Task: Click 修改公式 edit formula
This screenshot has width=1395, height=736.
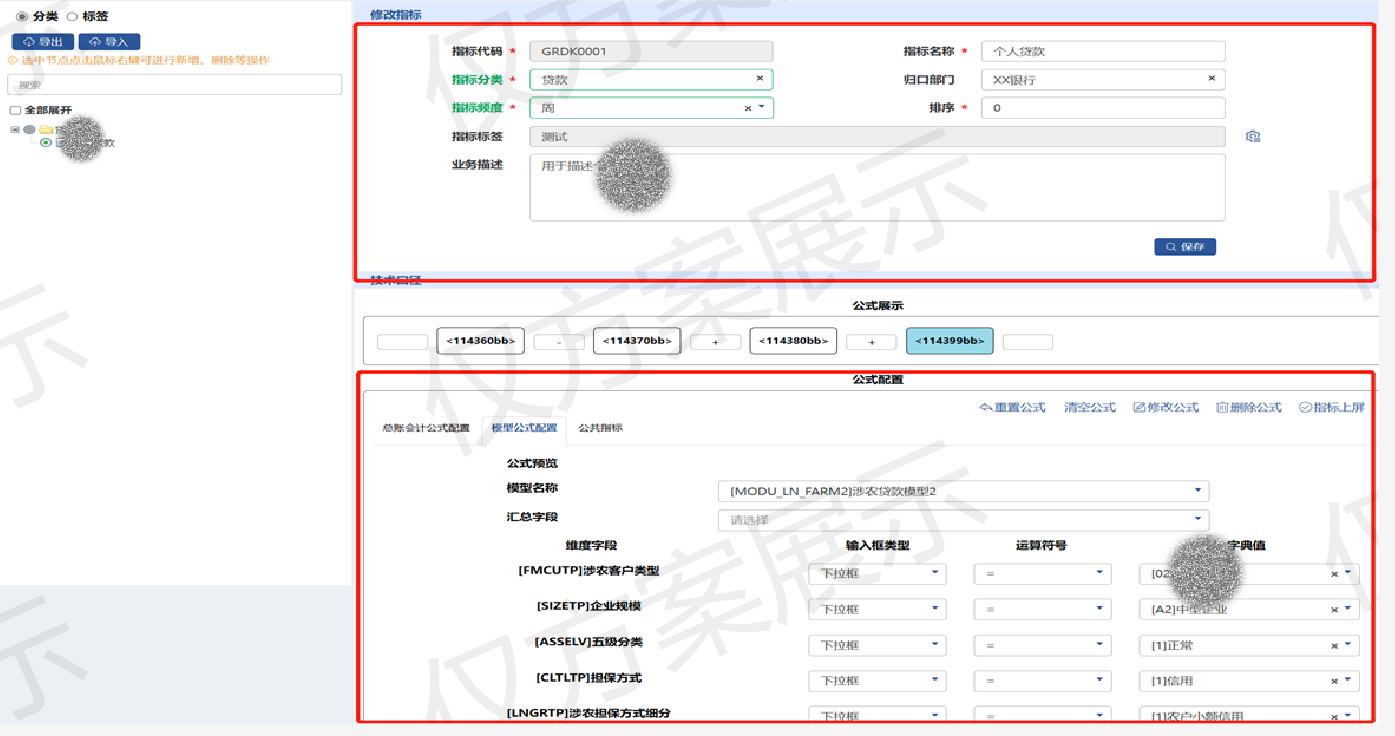Action: tap(1166, 407)
